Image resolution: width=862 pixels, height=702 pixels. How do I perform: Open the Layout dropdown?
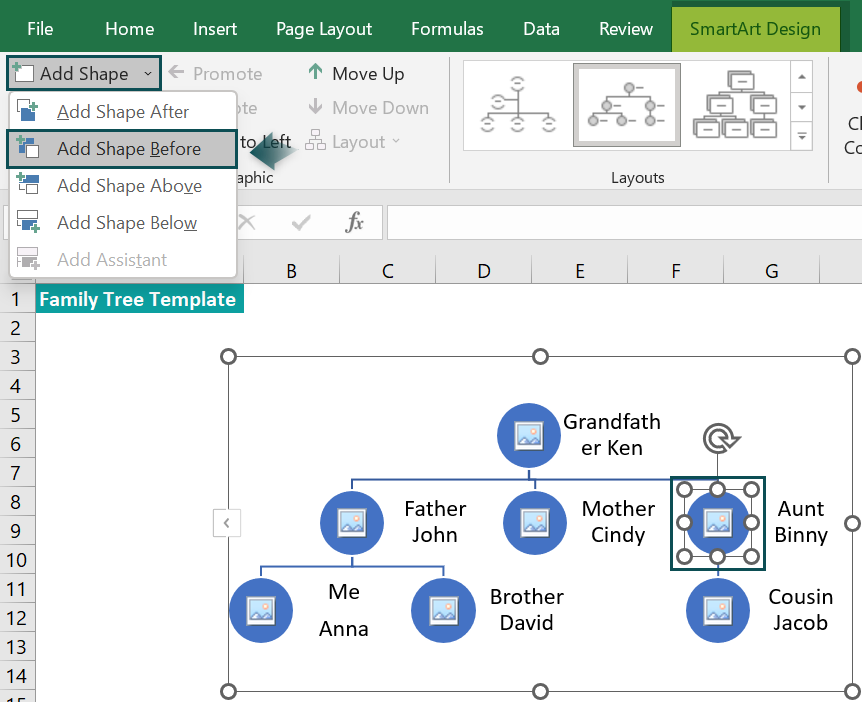tap(353, 142)
